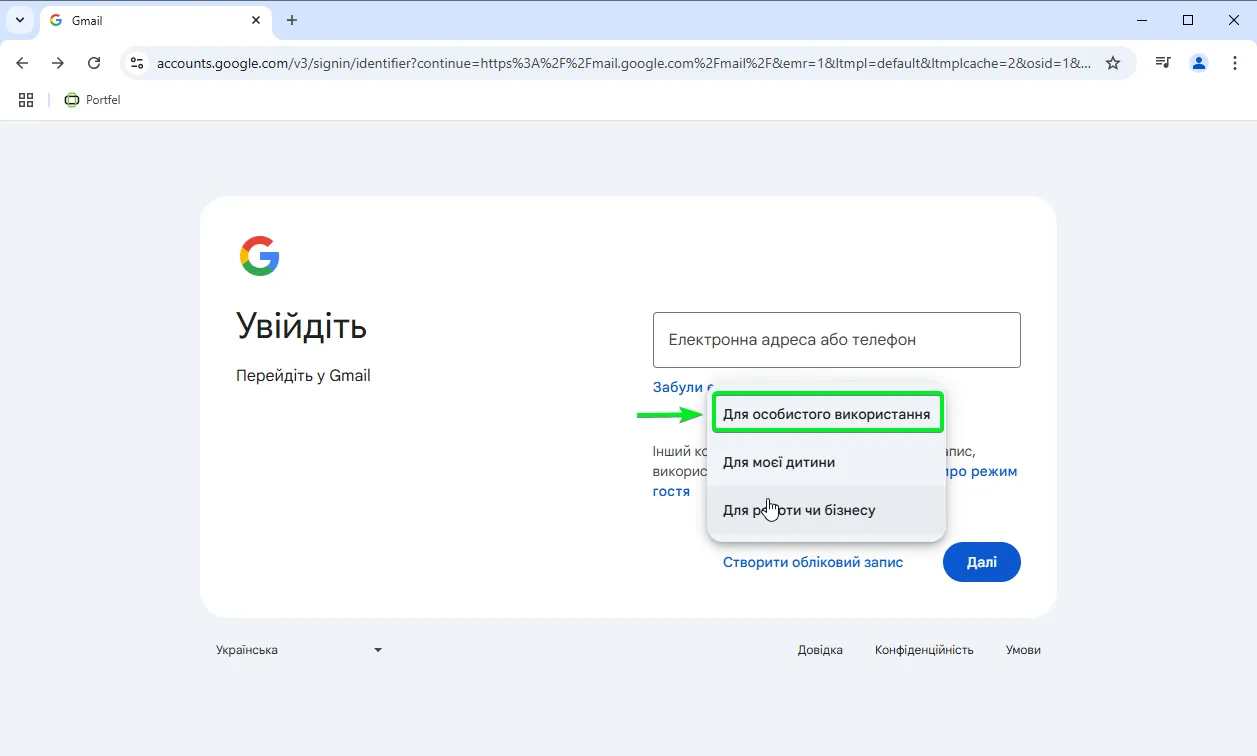Open the site information icon in address bar

[x=138, y=63]
